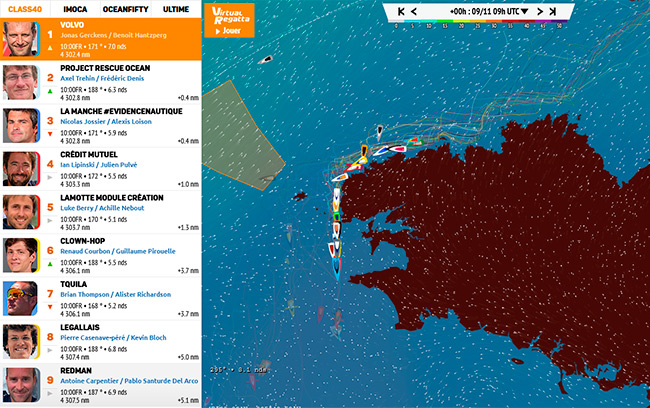Click red segment of wind speed scale

pyautogui.click(x=509, y=21)
